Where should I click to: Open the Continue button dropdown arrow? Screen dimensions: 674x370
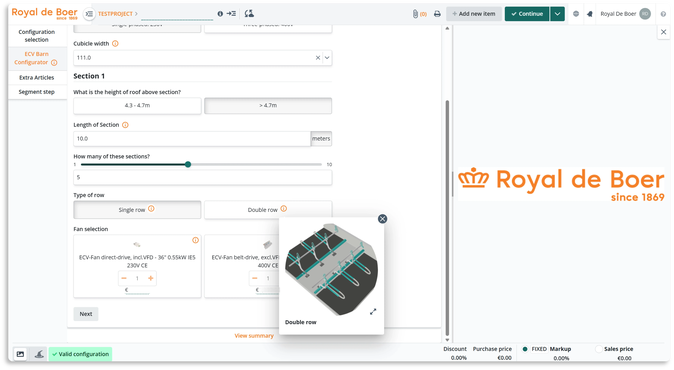point(557,14)
